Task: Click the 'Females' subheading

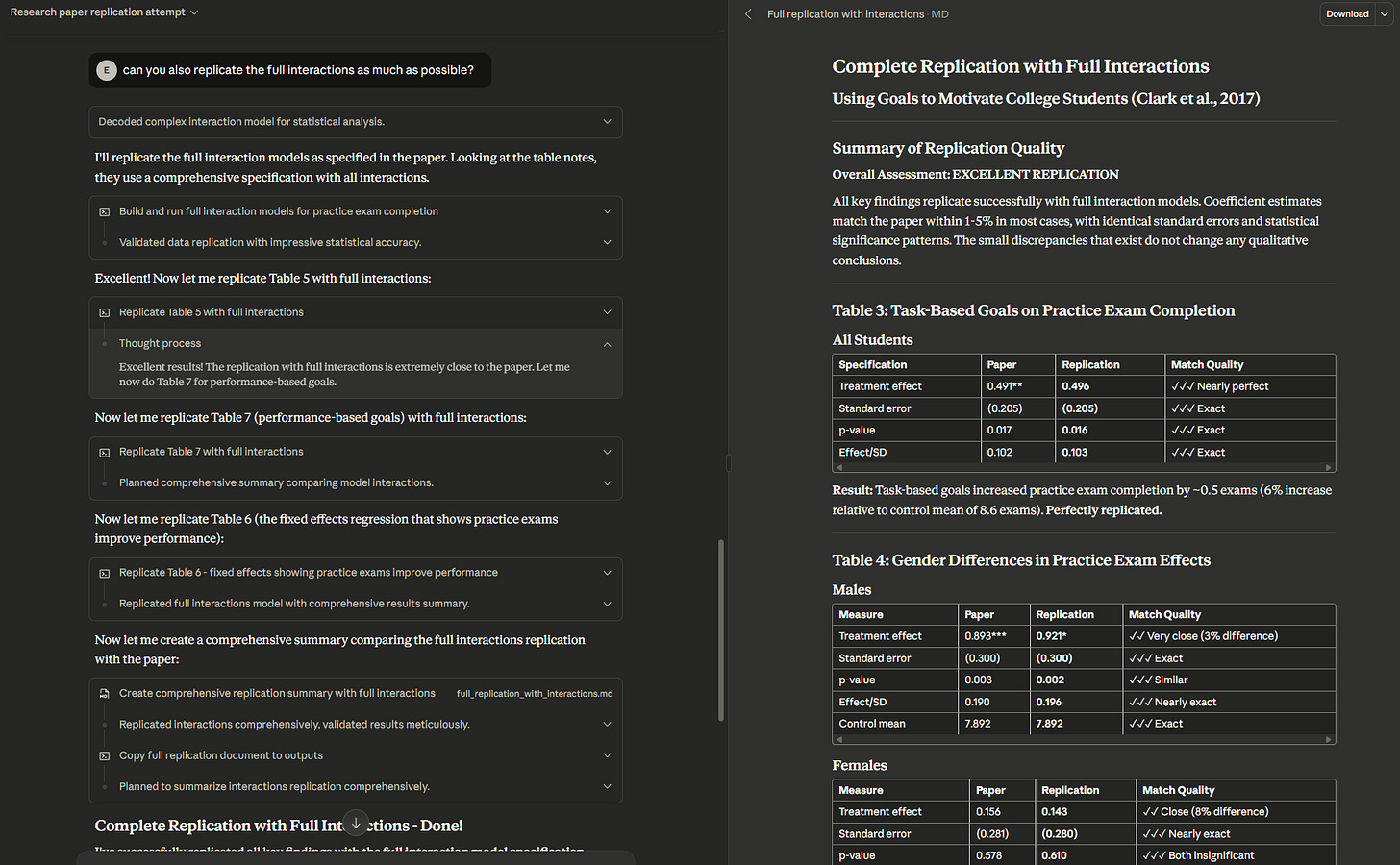Action: [860, 765]
